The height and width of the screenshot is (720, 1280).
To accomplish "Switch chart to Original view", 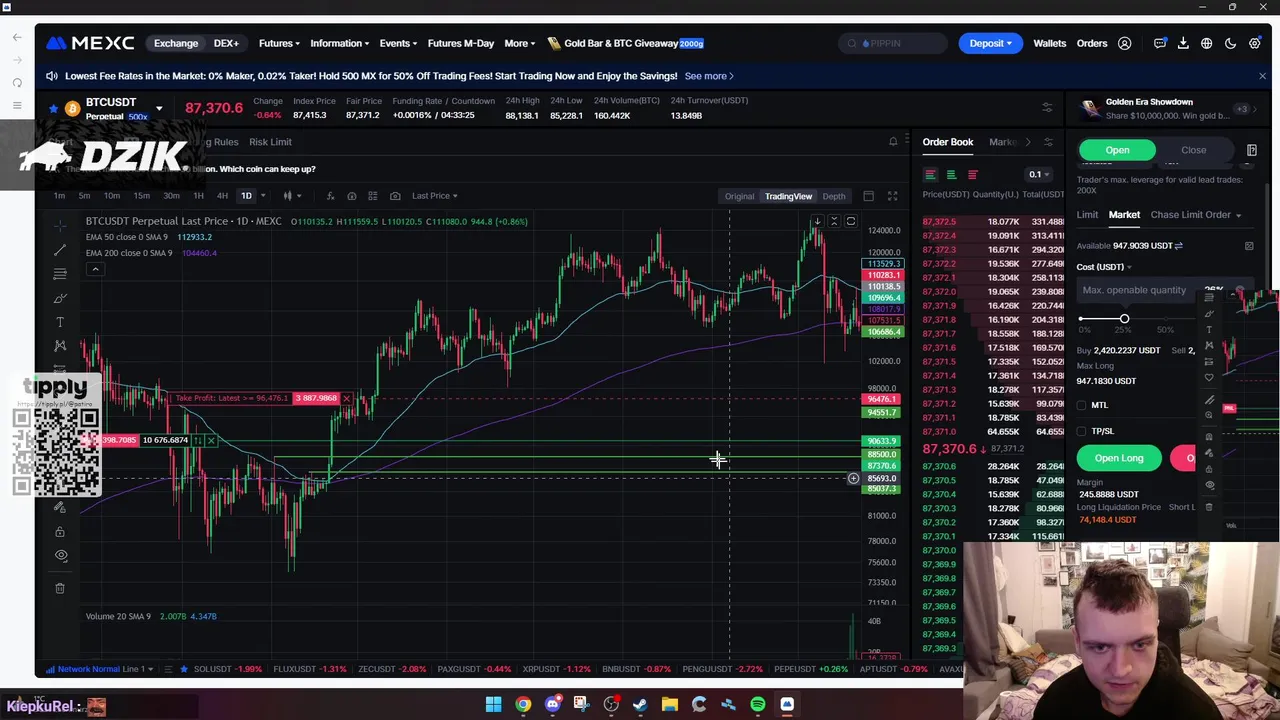I will tap(740, 196).
